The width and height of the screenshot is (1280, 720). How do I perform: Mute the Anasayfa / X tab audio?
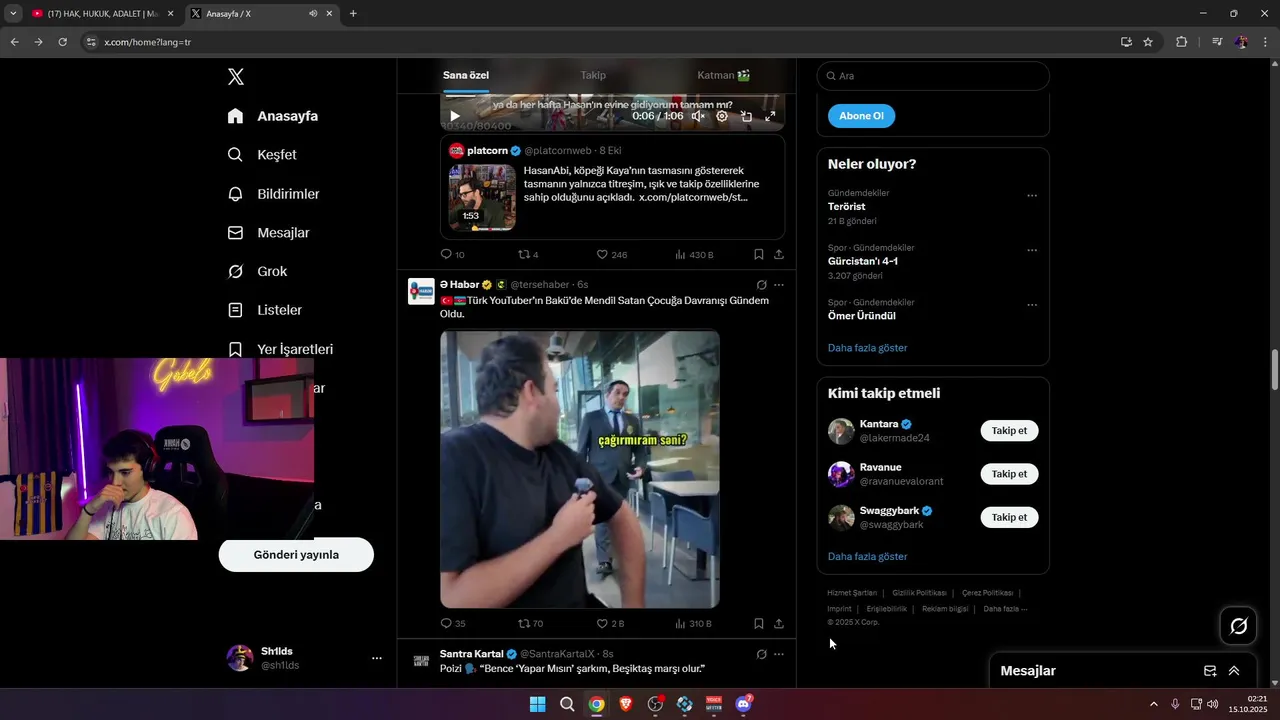pyautogui.click(x=313, y=14)
